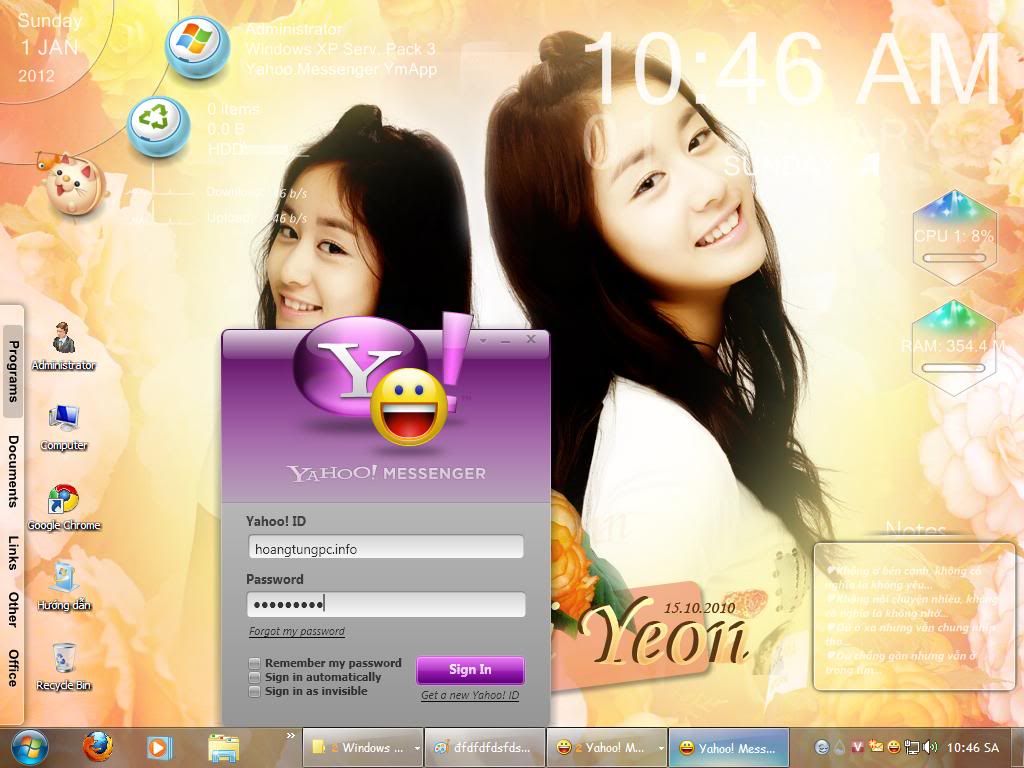Switch to the Links sidebar tab
This screenshot has width=1024, height=768.
(x=13, y=552)
